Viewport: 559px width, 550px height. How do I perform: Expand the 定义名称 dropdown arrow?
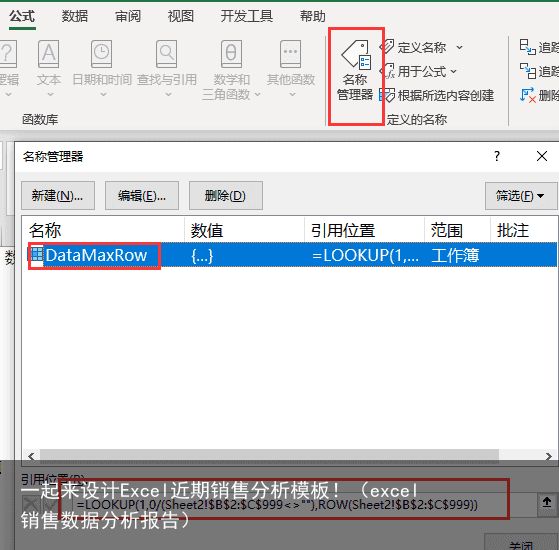pyautogui.click(x=460, y=47)
